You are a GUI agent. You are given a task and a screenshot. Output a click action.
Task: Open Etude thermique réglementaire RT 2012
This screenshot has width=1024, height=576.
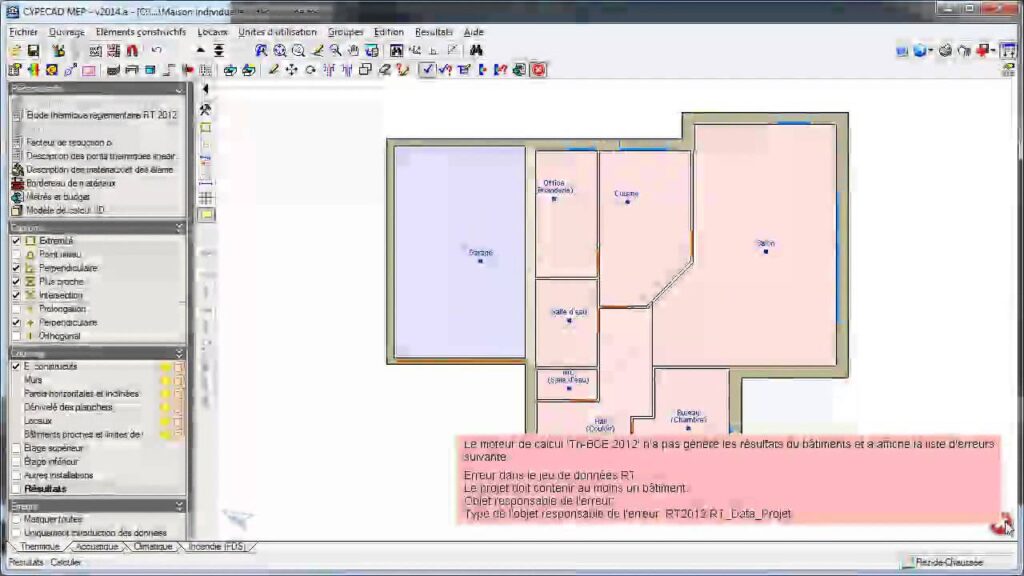[100, 115]
